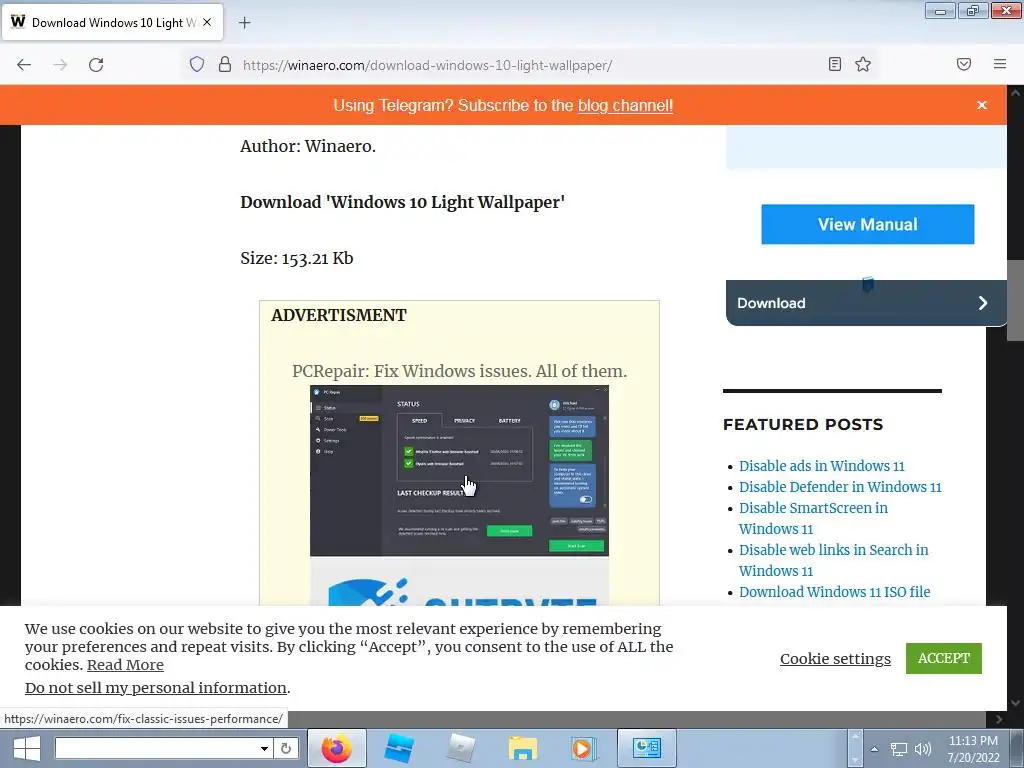Save page to Pocket icon
The width and height of the screenshot is (1024, 768).
coord(963,64)
